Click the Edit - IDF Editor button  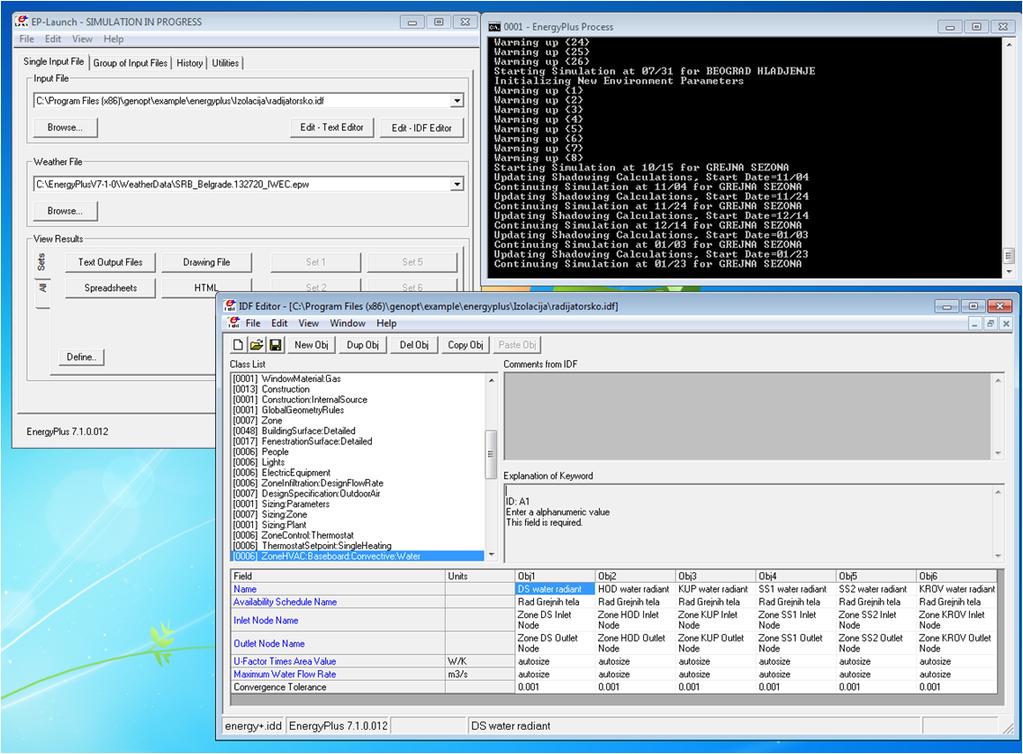[x=421, y=128]
